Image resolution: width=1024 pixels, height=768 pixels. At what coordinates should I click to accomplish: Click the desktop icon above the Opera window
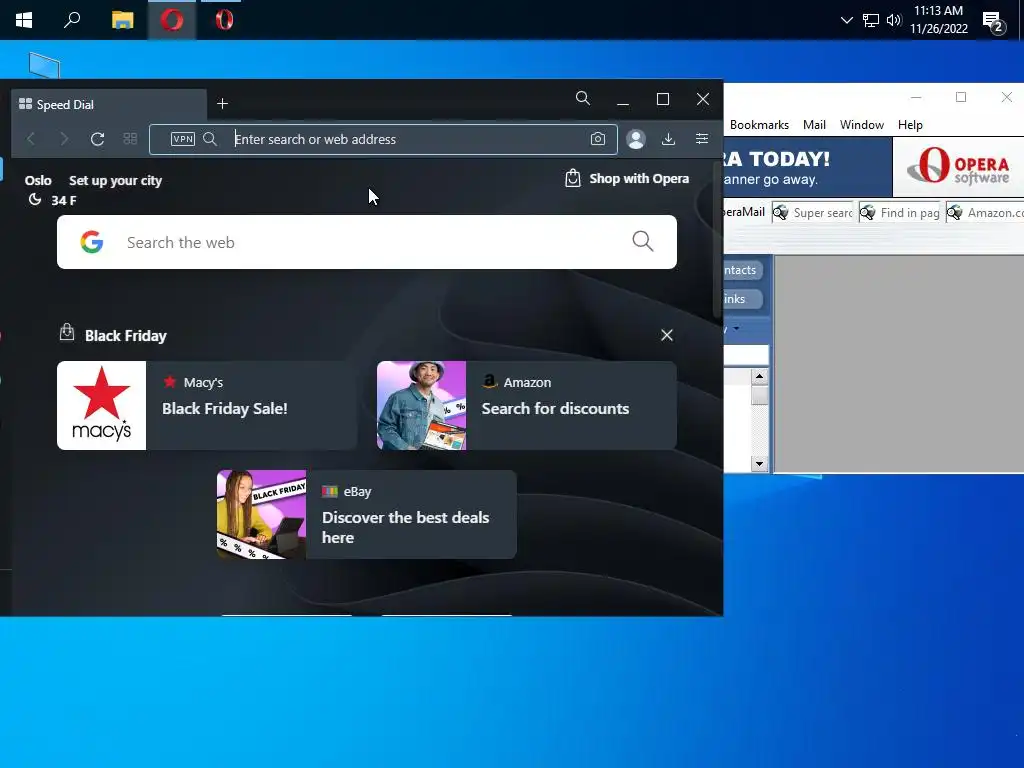[x=44, y=65]
